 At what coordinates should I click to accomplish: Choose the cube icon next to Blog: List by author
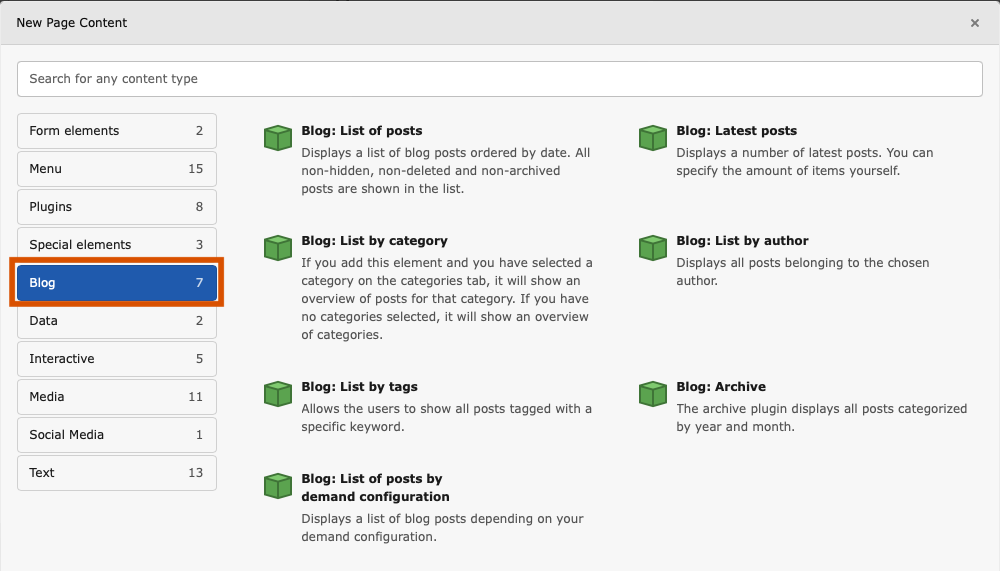[653, 248]
